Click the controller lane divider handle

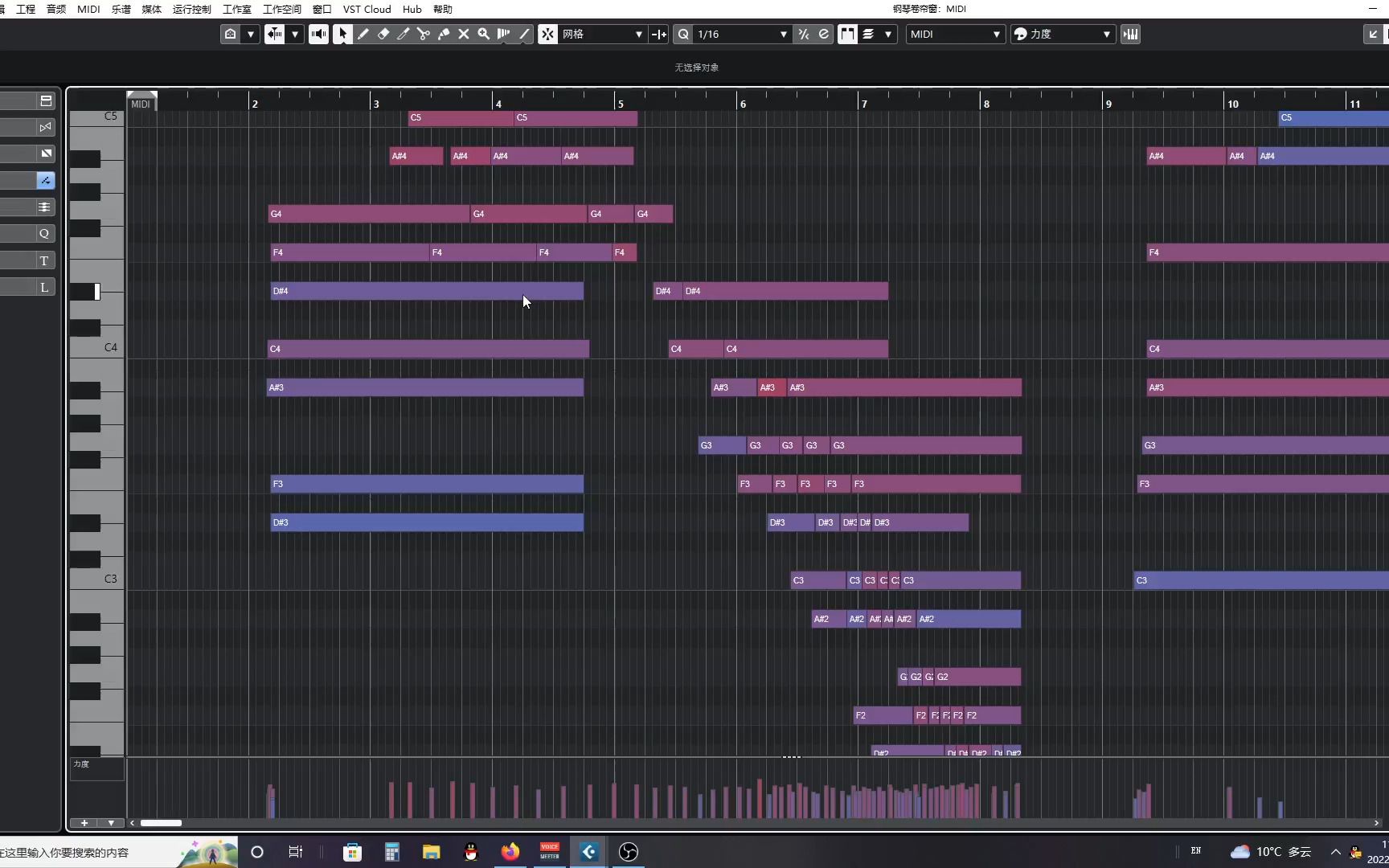pos(791,756)
